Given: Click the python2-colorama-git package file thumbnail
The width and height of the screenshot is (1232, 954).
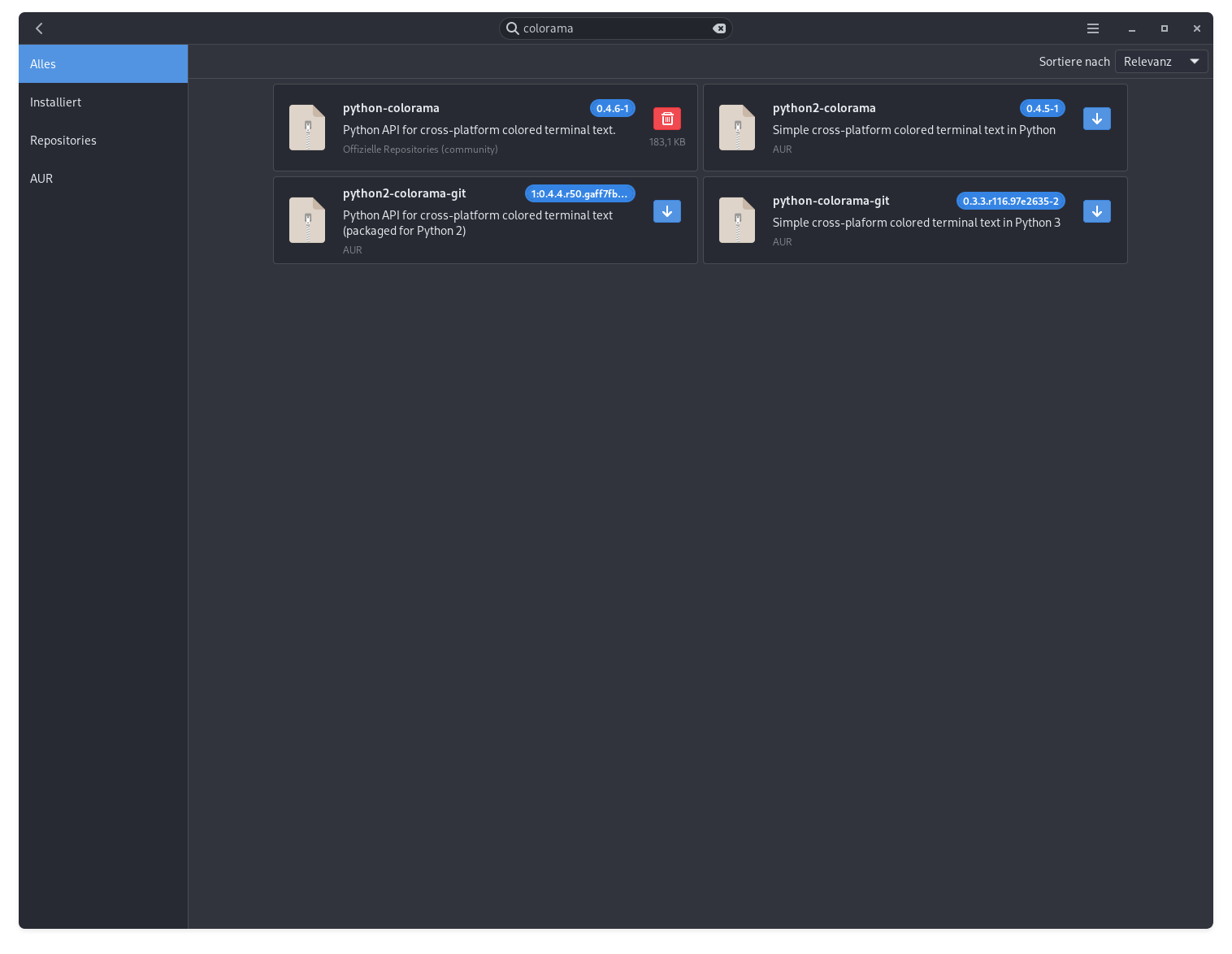Looking at the screenshot, I should tap(307, 220).
